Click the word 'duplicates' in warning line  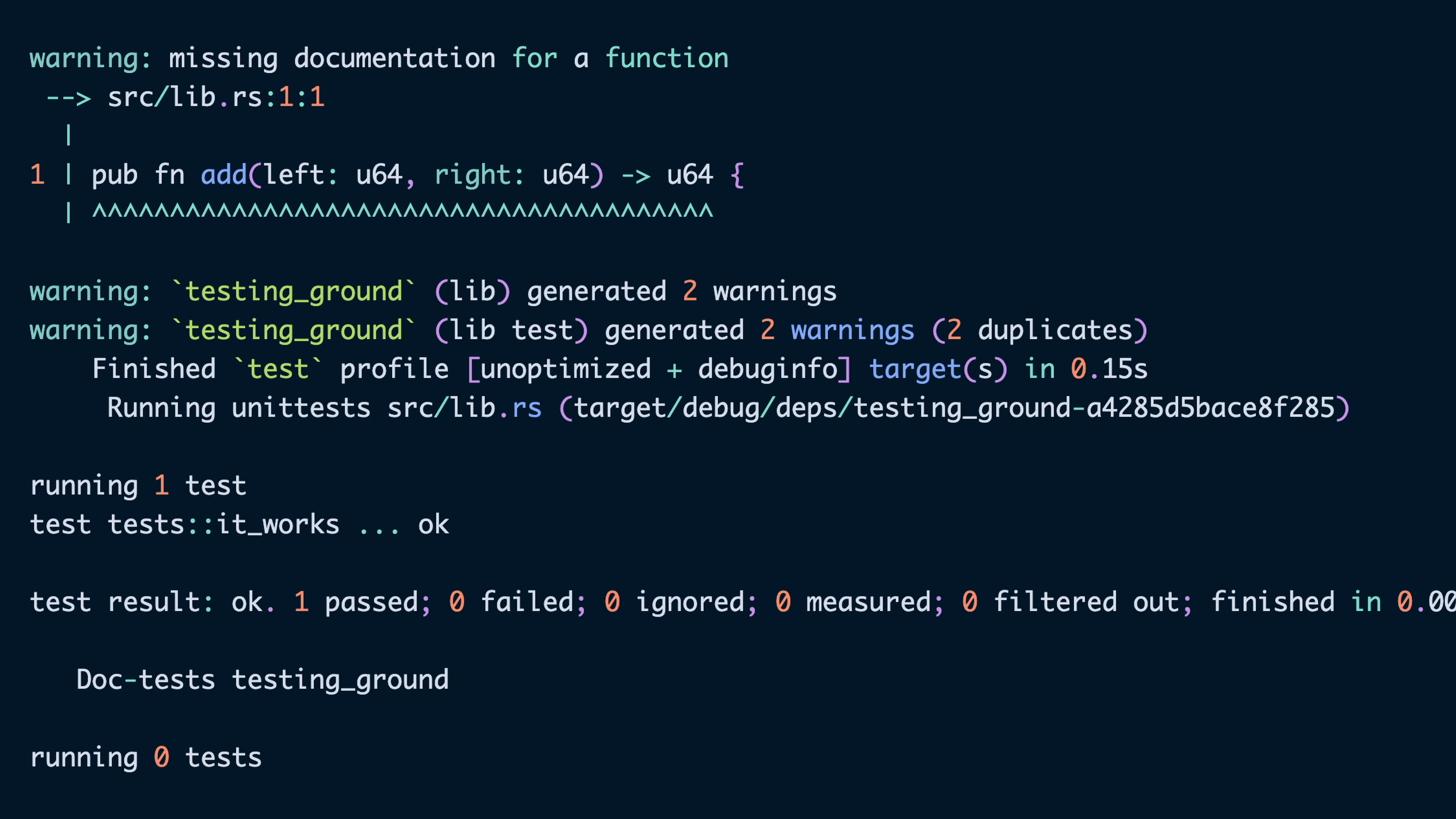tap(1055, 330)
